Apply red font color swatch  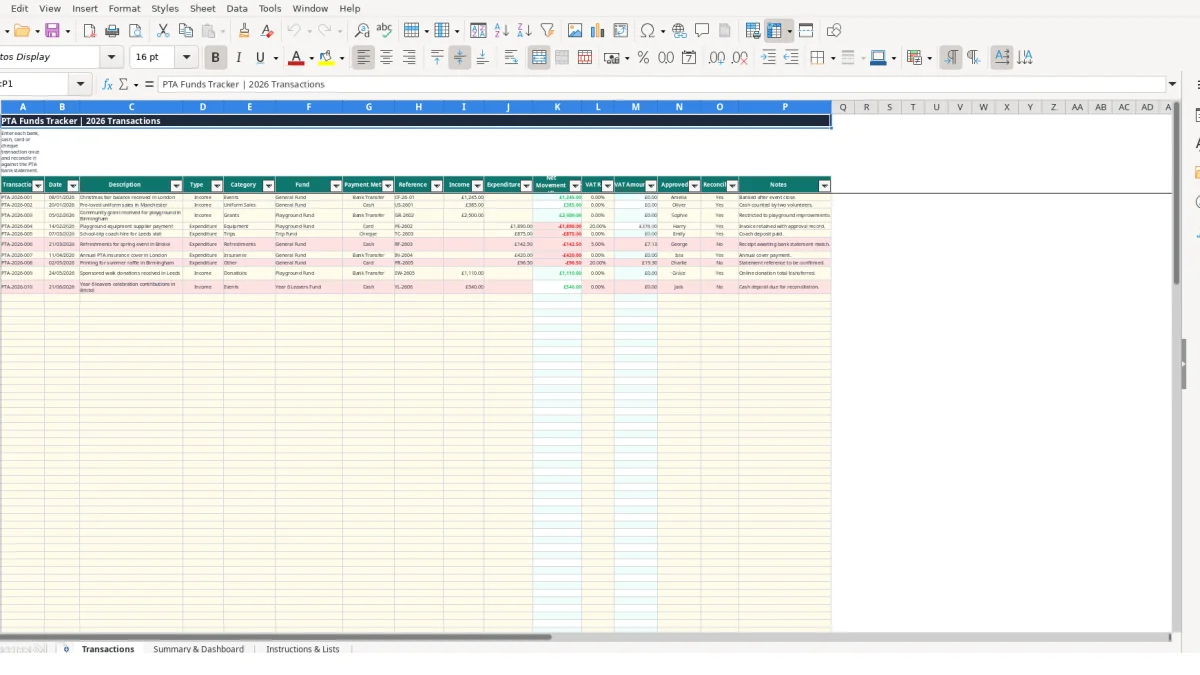(295, 58)
